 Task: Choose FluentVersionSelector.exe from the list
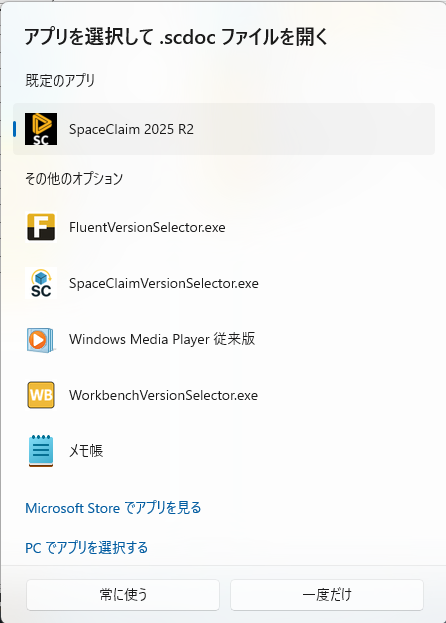pyautogui.click(x=224, y=227)
